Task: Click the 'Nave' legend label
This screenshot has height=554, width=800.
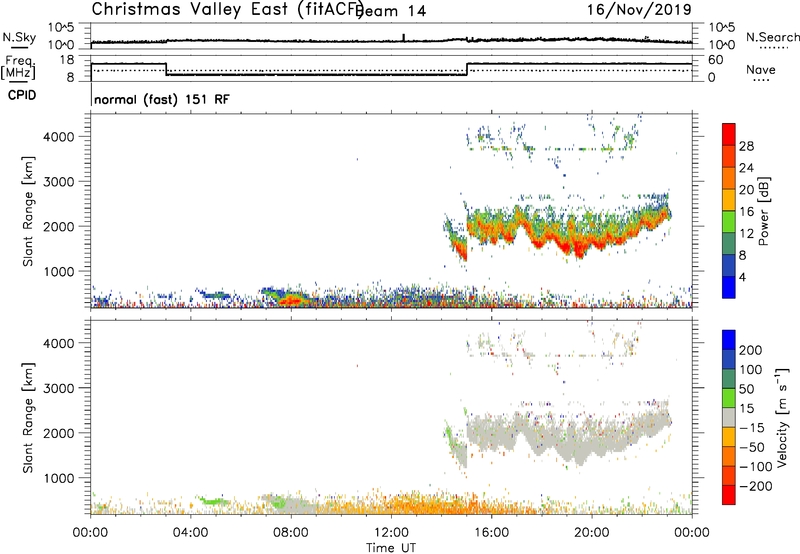Action: coord(760,69)
